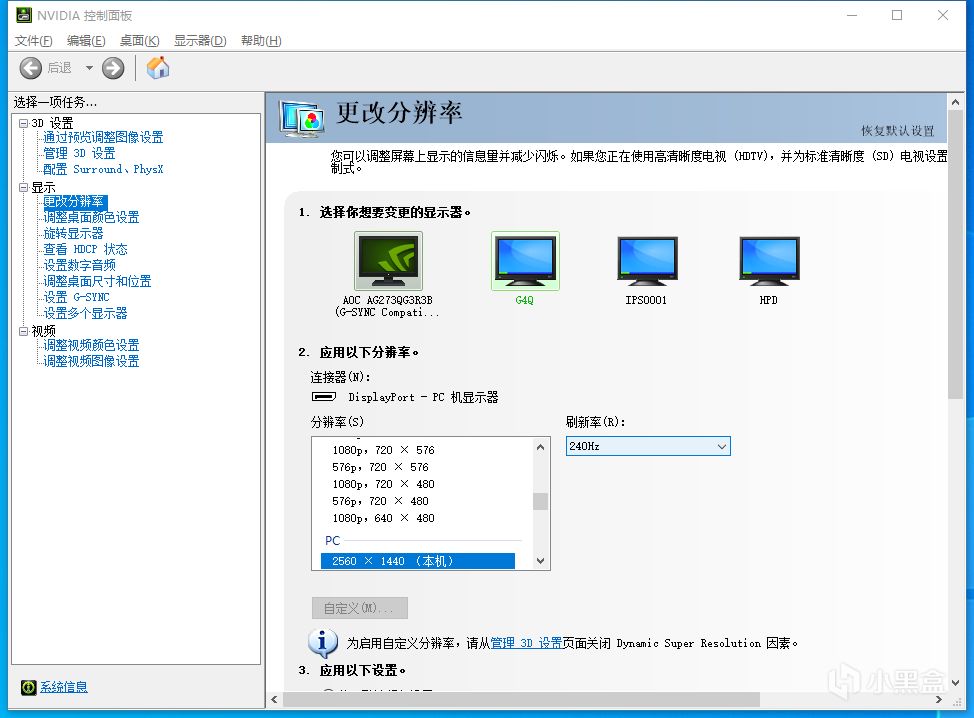Open the Back history dropdown arrow
This screenshot has height=718, width=974.
click(x=89, y=68)
